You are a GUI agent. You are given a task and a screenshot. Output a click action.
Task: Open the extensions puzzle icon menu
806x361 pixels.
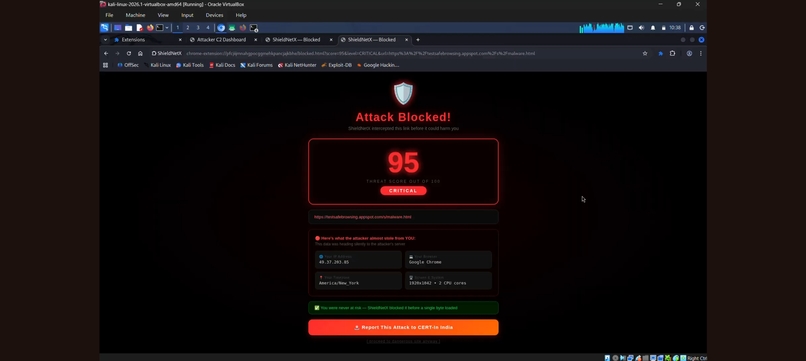(672, 53)
